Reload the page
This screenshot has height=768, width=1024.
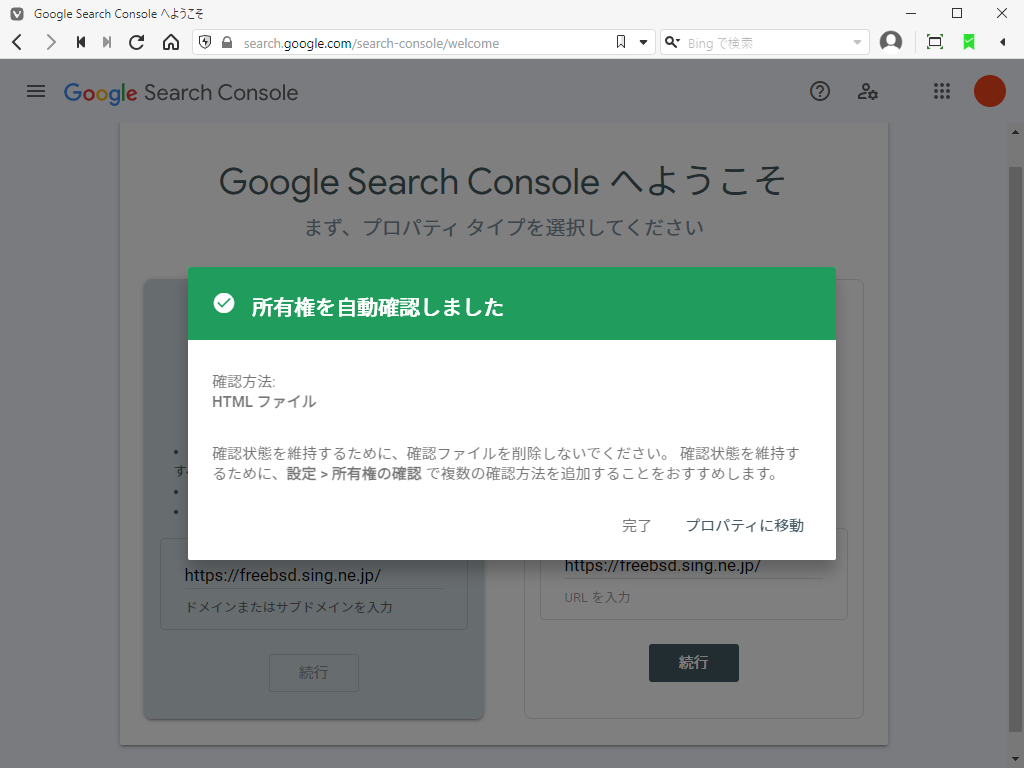(136, 42)
